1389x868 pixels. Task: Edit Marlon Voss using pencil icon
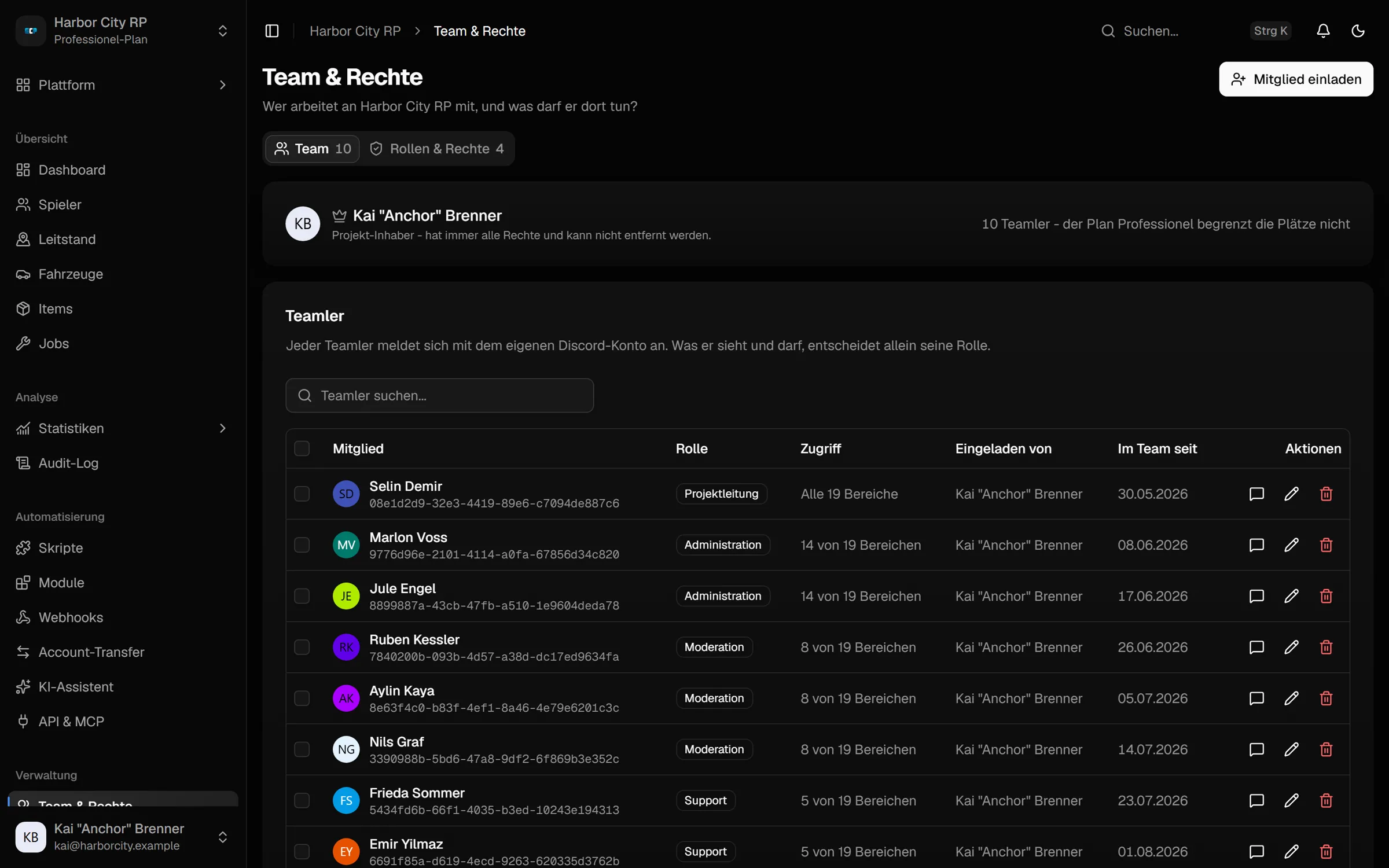(1291, 545)
